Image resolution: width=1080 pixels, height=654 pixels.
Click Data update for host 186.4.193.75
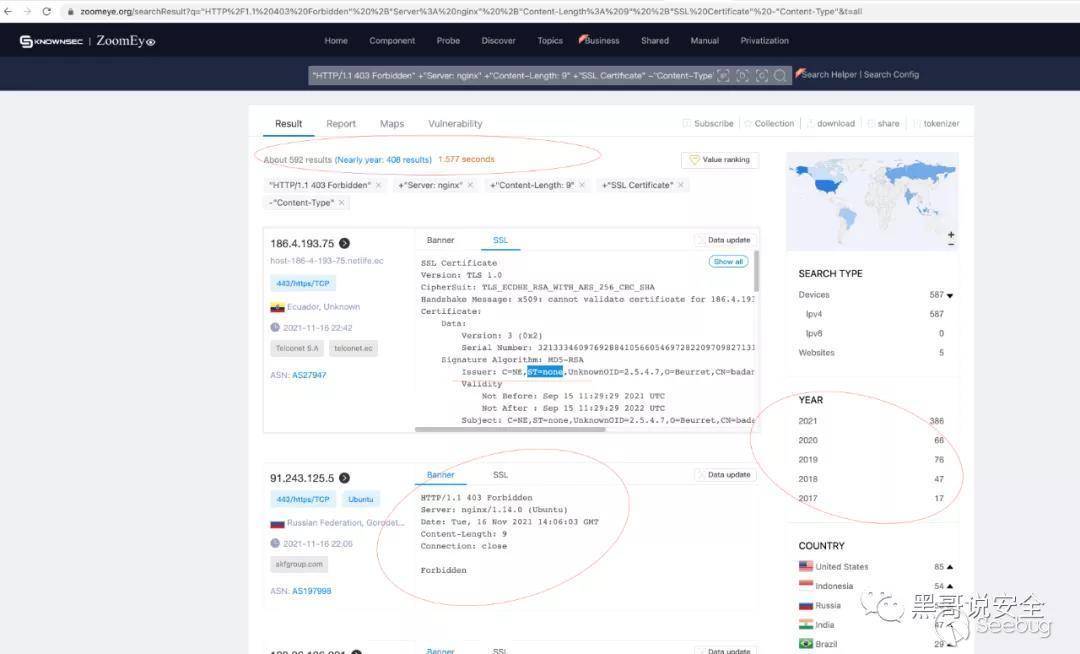722,240
